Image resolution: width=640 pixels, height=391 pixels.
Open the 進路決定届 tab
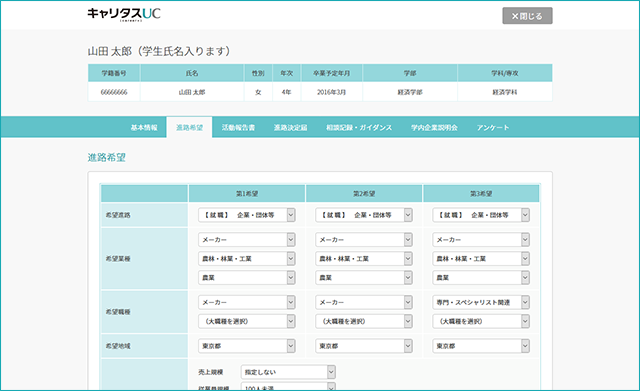pyautogui.click(x=290, y=127)
